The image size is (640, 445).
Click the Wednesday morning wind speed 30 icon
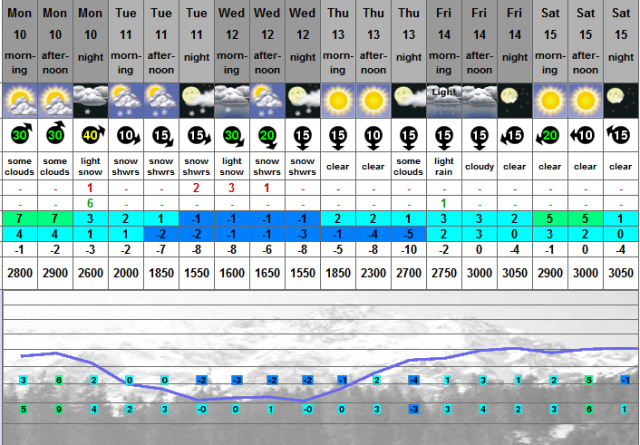[234, 136]
